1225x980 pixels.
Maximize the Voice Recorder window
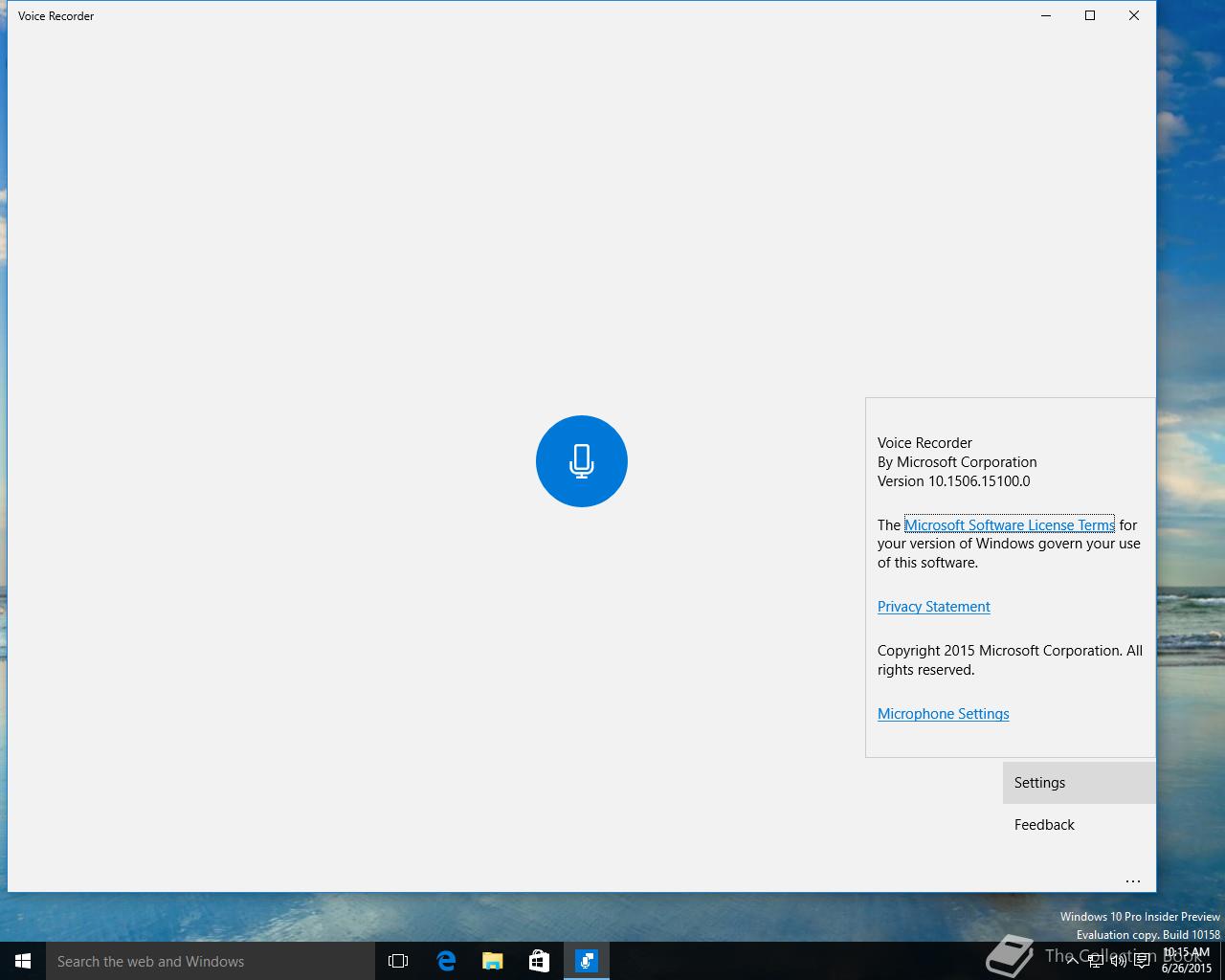click(1090, 15)
